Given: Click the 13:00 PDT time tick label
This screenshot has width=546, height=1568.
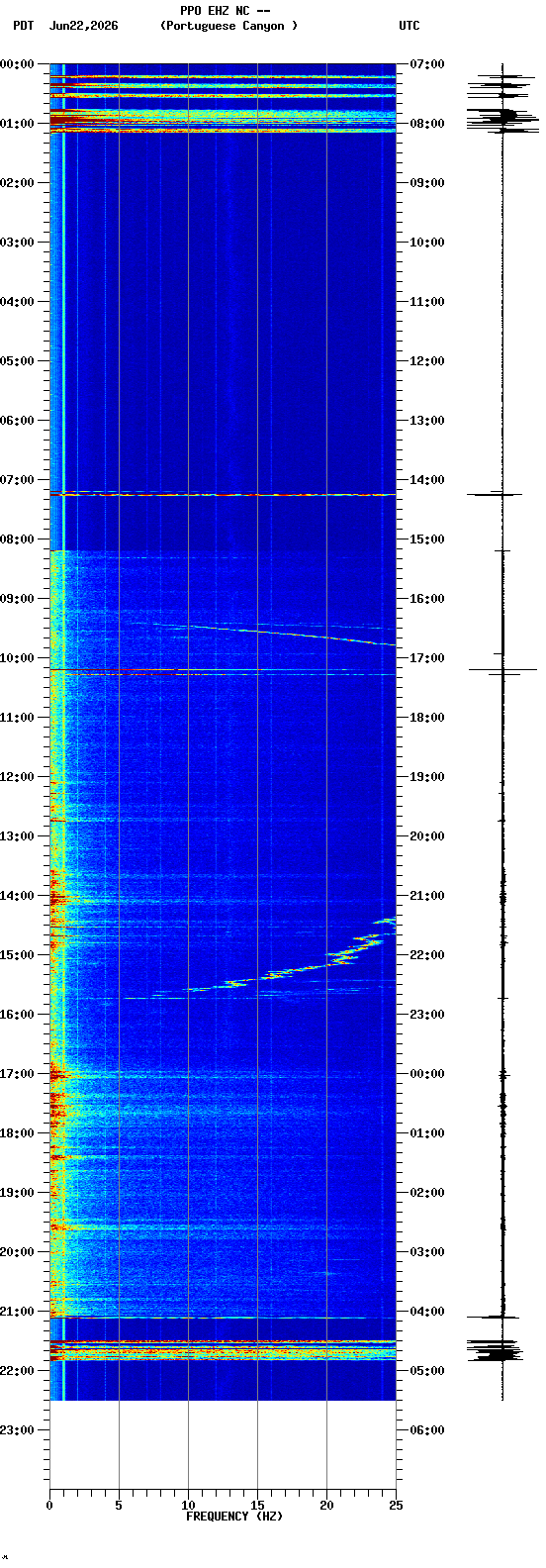Looking at the screenshot, I should pyautogui.click(x=17, y=836).
